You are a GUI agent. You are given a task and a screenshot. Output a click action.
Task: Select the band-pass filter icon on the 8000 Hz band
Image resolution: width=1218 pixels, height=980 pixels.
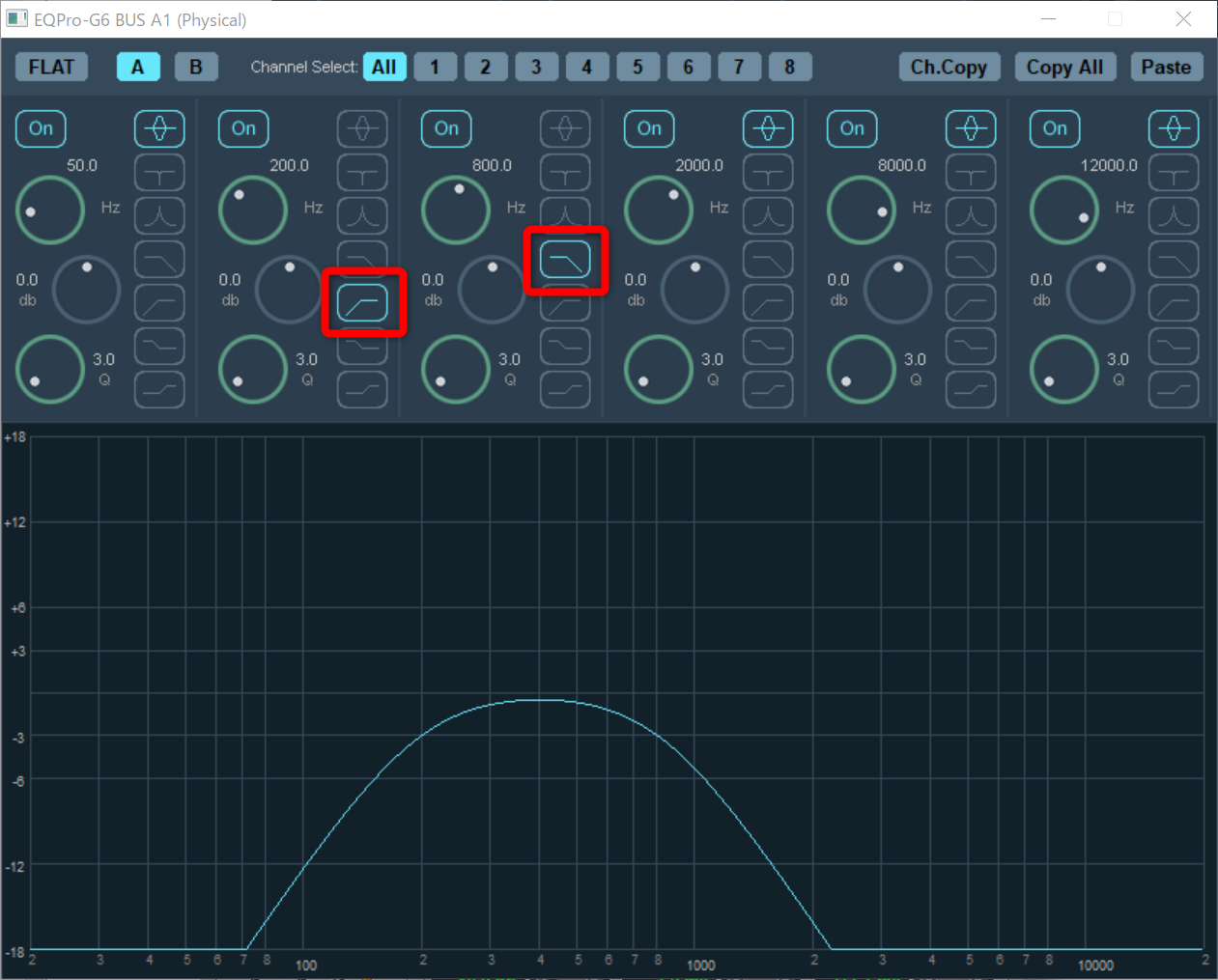[971, 216]
